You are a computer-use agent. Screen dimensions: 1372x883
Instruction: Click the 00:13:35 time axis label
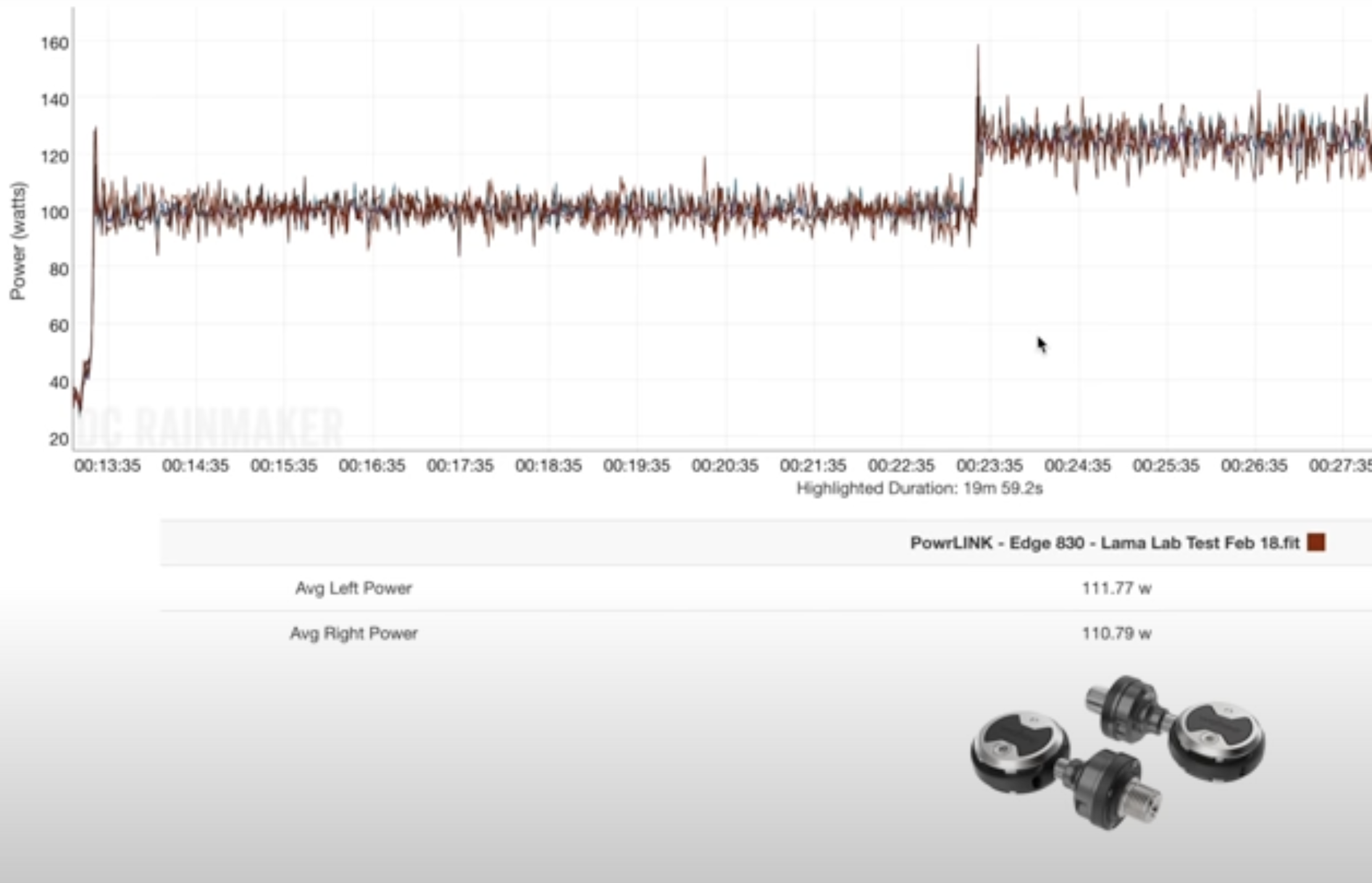(107, 466)
